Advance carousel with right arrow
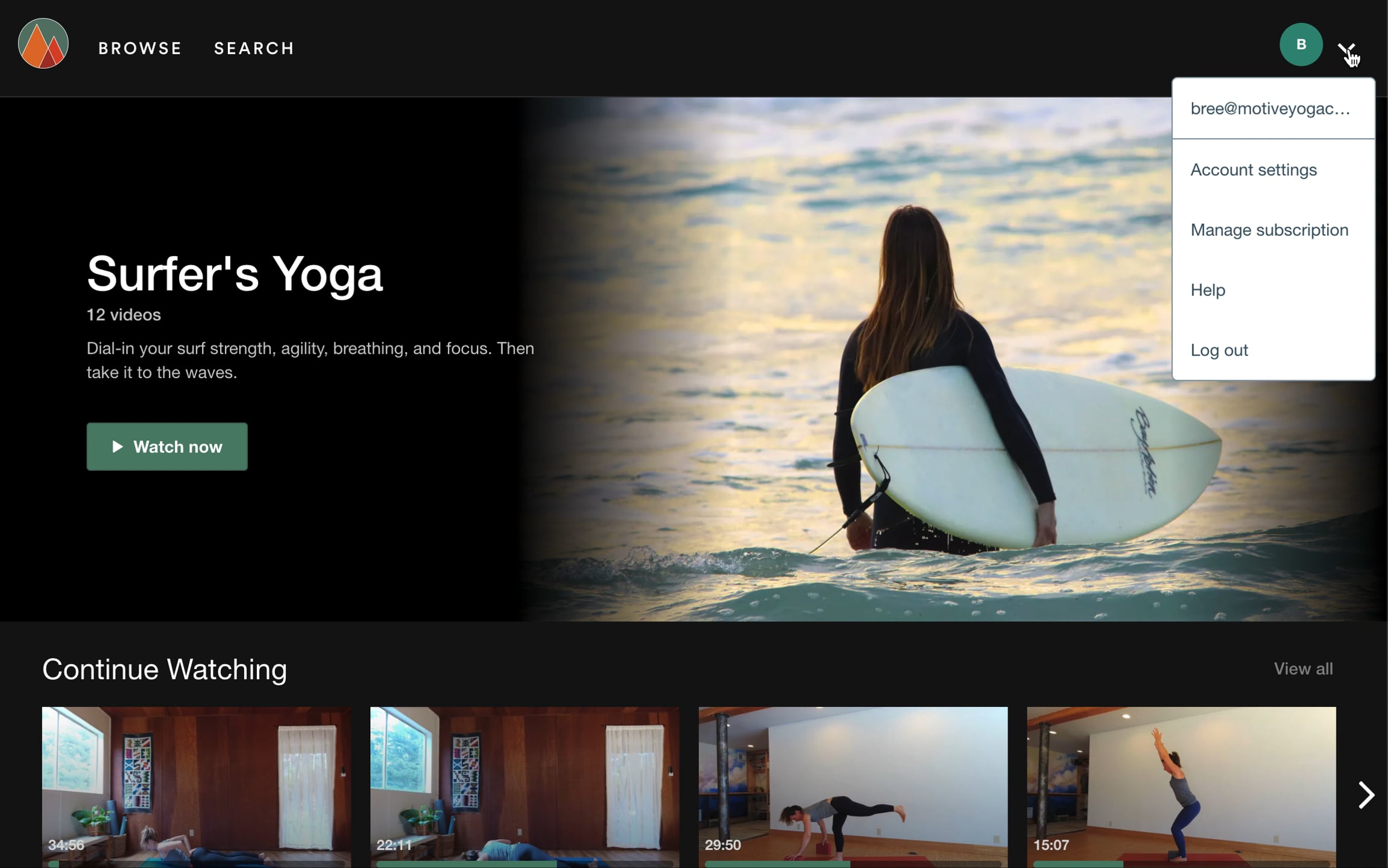1388x868 pixels. coord(1366,795)
